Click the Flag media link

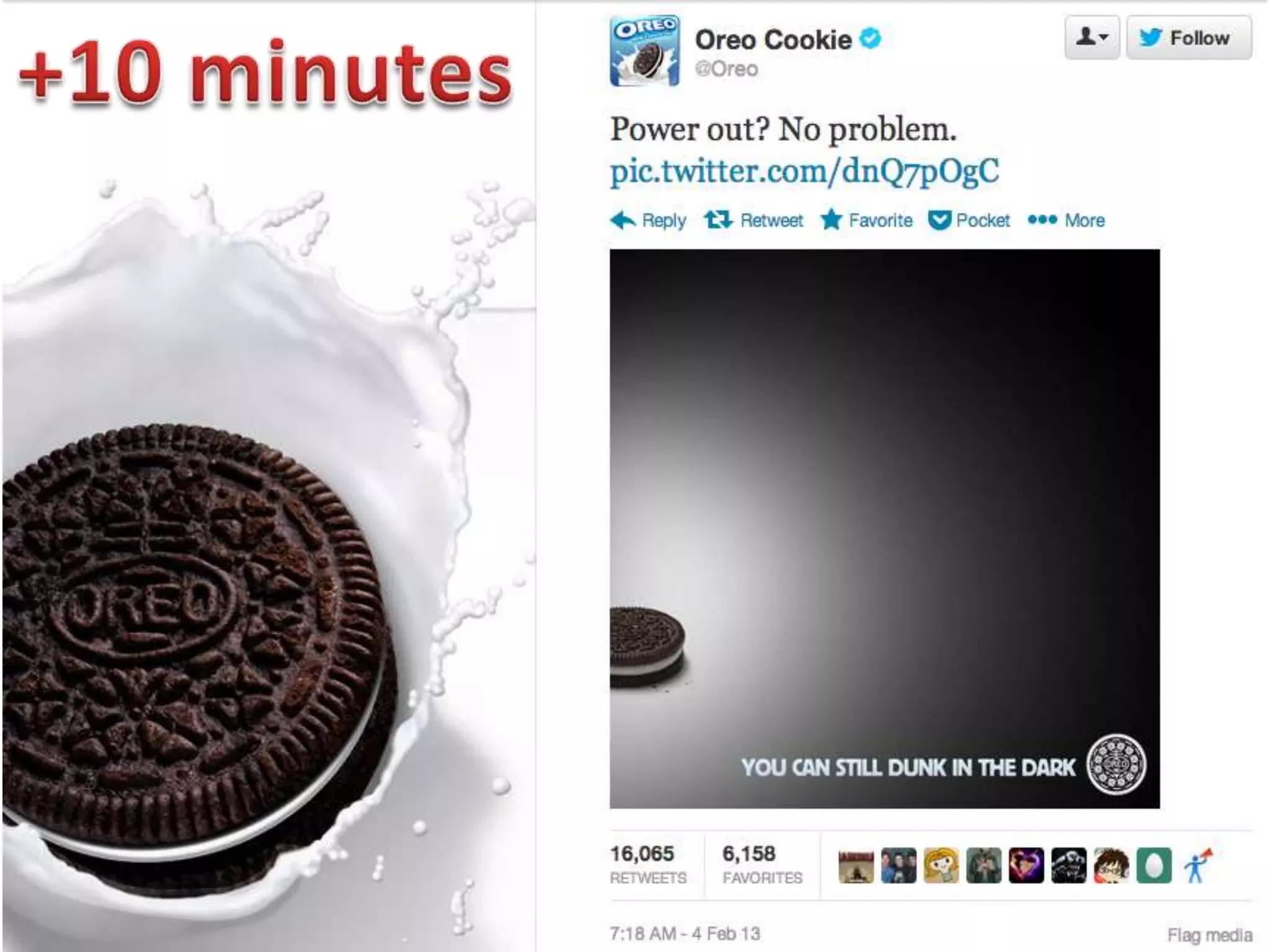[x=1209, y=934]
